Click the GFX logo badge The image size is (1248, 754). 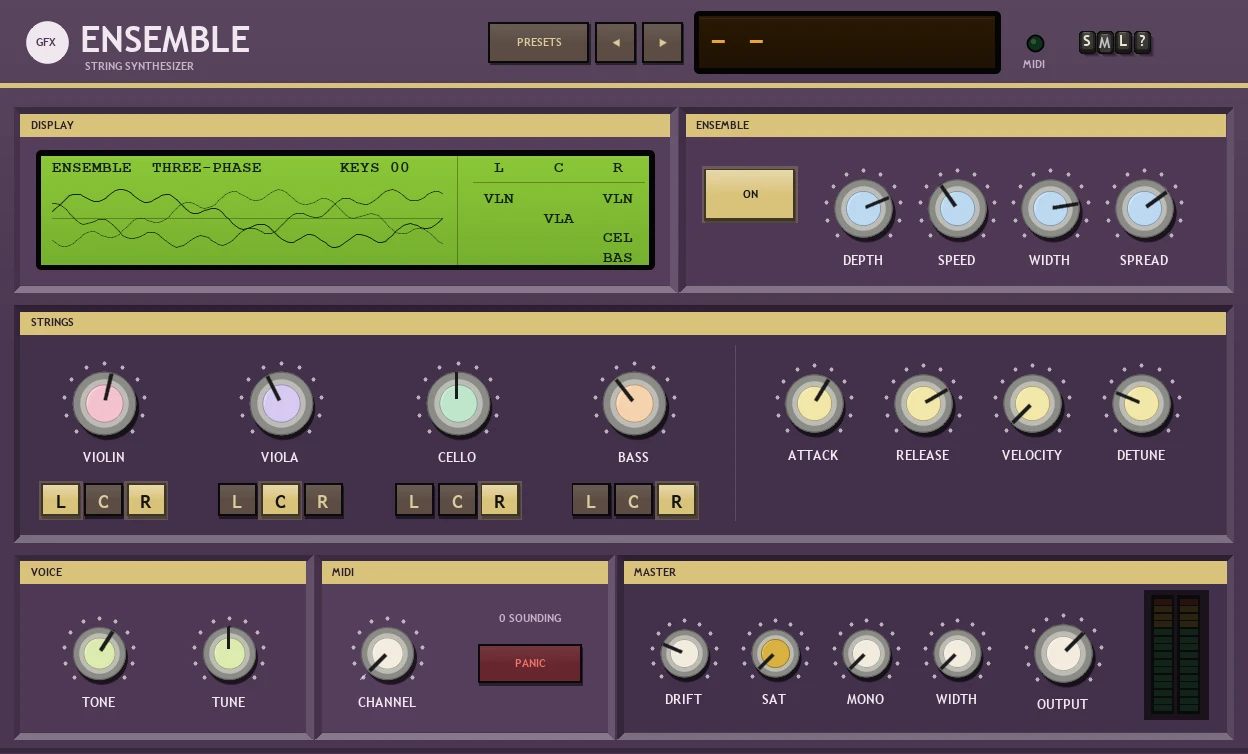tap(47, 42)
